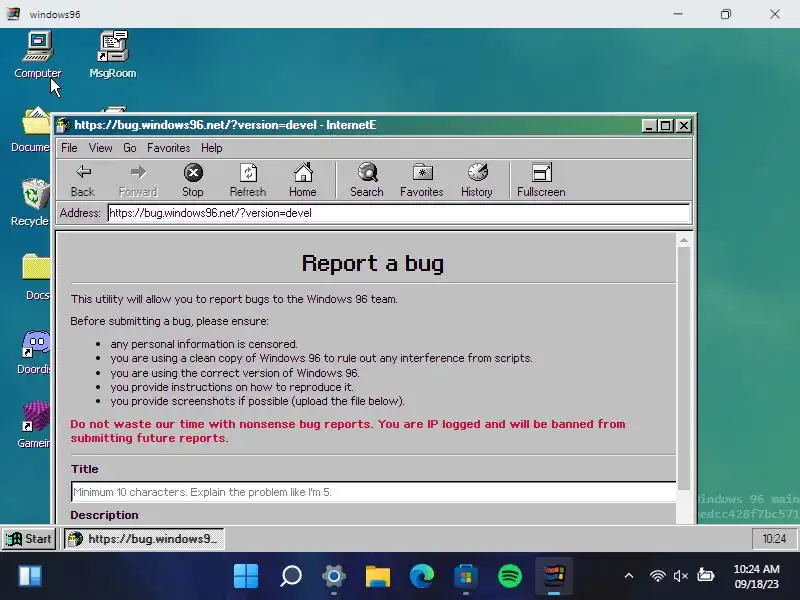Select the bug.windows96 taskbar window button
Image resolution: width=800 pixels, height=600 pixels.
point(144,539)
